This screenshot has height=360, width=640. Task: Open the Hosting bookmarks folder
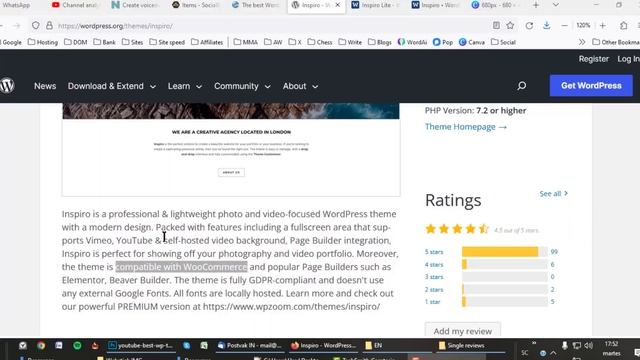point(42,42)
